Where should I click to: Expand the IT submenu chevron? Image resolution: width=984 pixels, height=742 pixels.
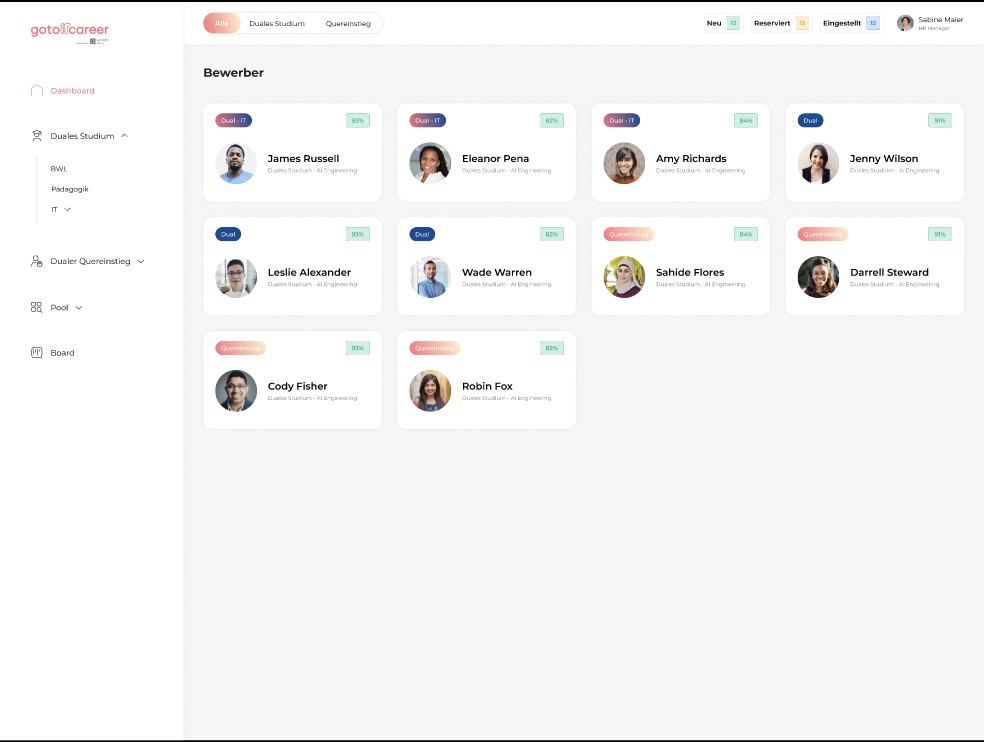(x=68, y=210)
